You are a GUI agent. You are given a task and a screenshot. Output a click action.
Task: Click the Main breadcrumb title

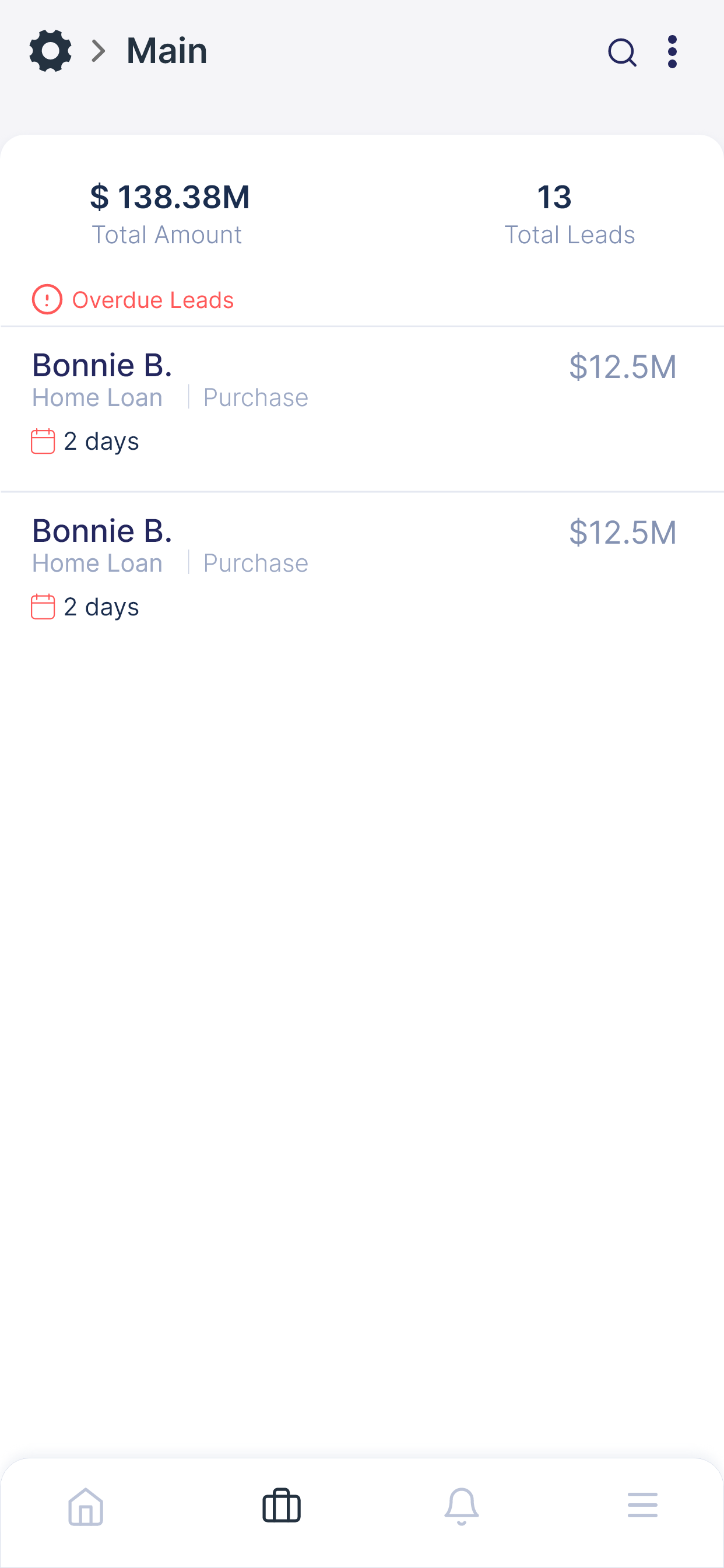[167, 51]
